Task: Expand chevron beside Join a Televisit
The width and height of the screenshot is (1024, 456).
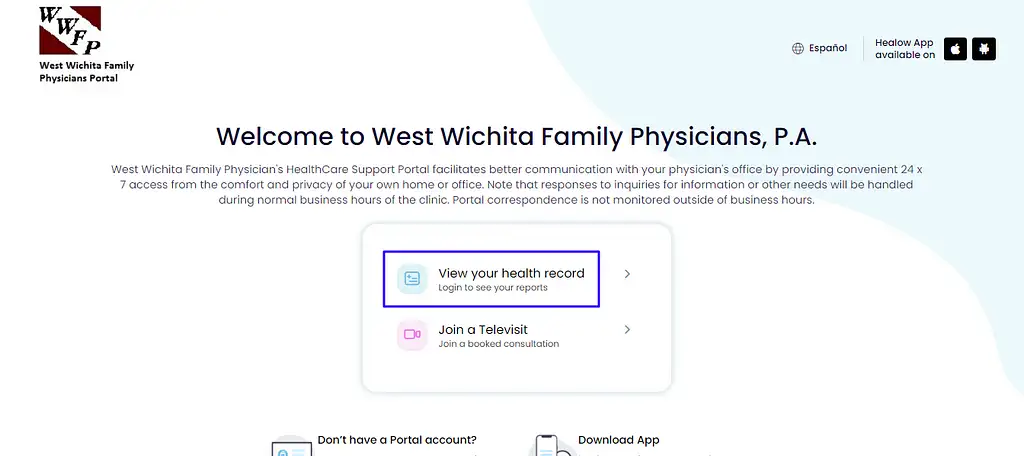Action: (627, 330)
